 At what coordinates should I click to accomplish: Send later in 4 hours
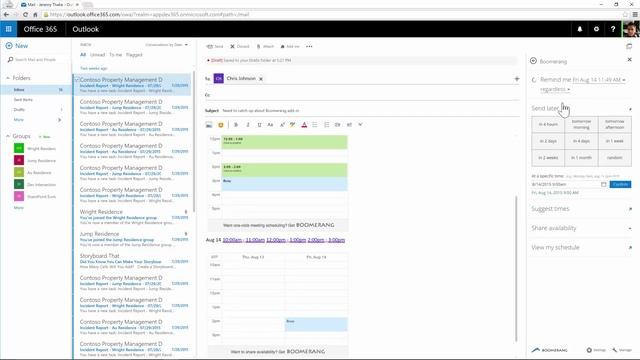click(x=548, y=124)
